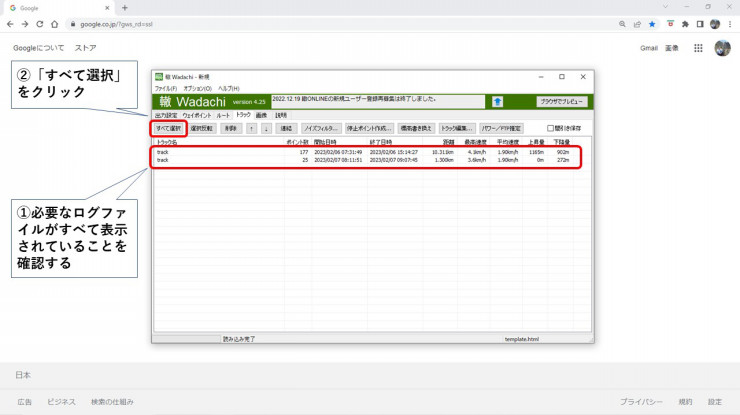
Task: Go forward in Chrome
Action: [x=25, y=24]
